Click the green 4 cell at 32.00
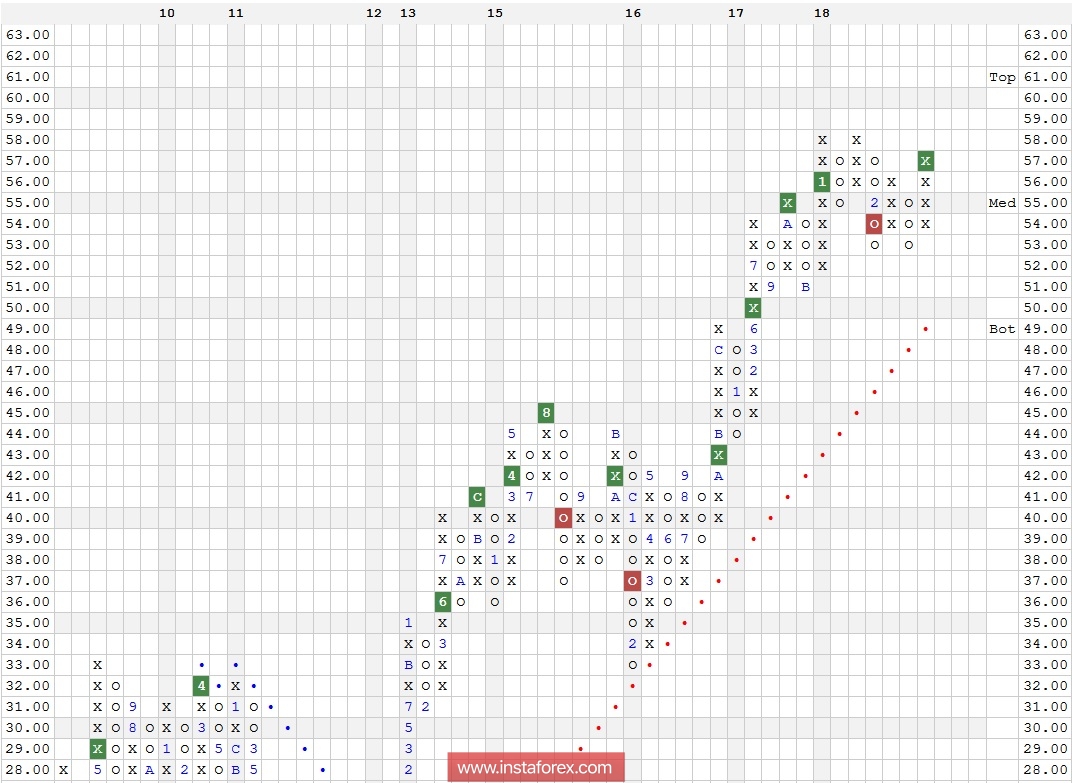1072x783 pixels. point(201,685)
